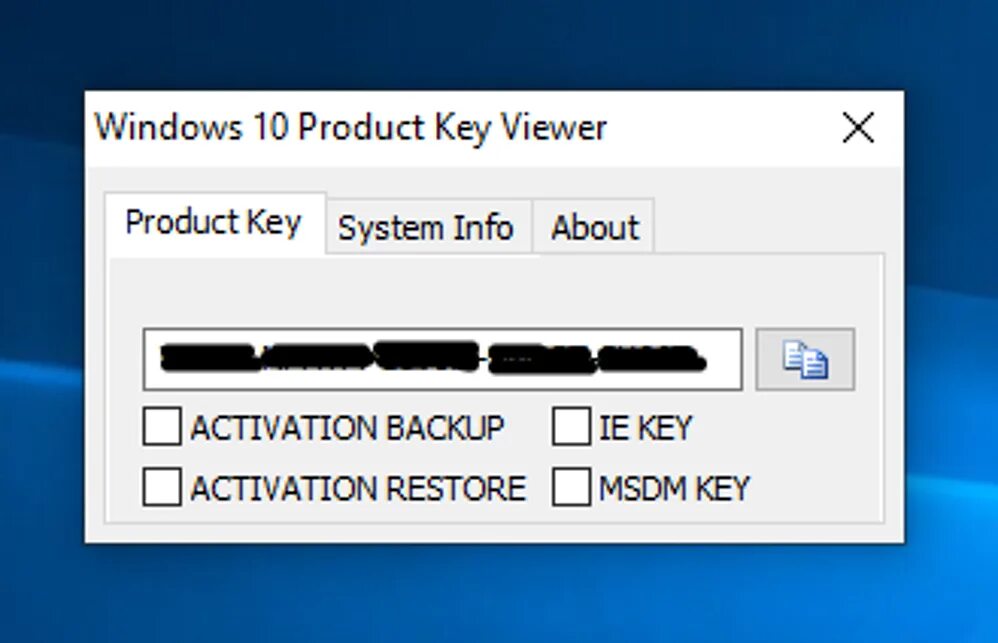Tick the ACTIVATION RESTORE checkbox box
The height and width of the screenshot is (643, 998).
[162, 487]
